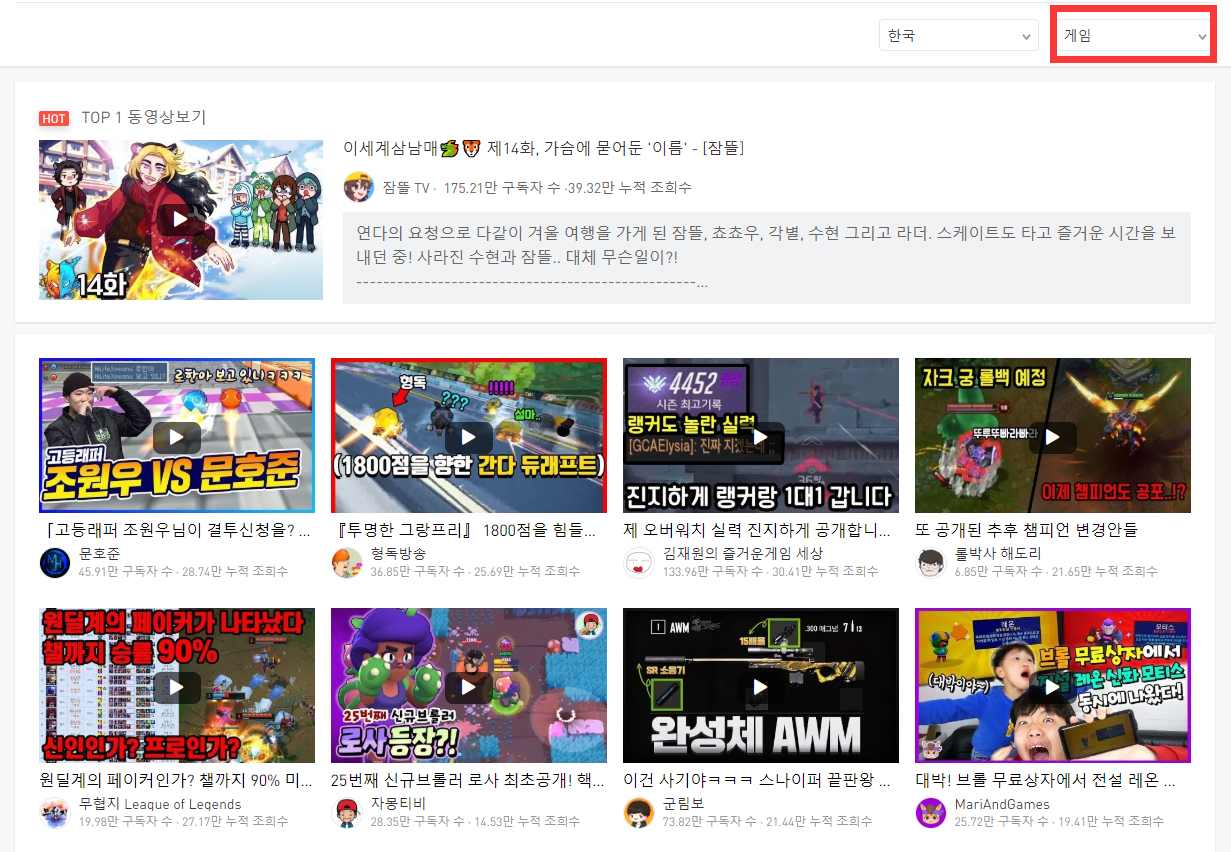Viewport: 1231px width, 852px height.
Task: Click 문호준 channel avatar icon
Action: (x=55, y=563)
